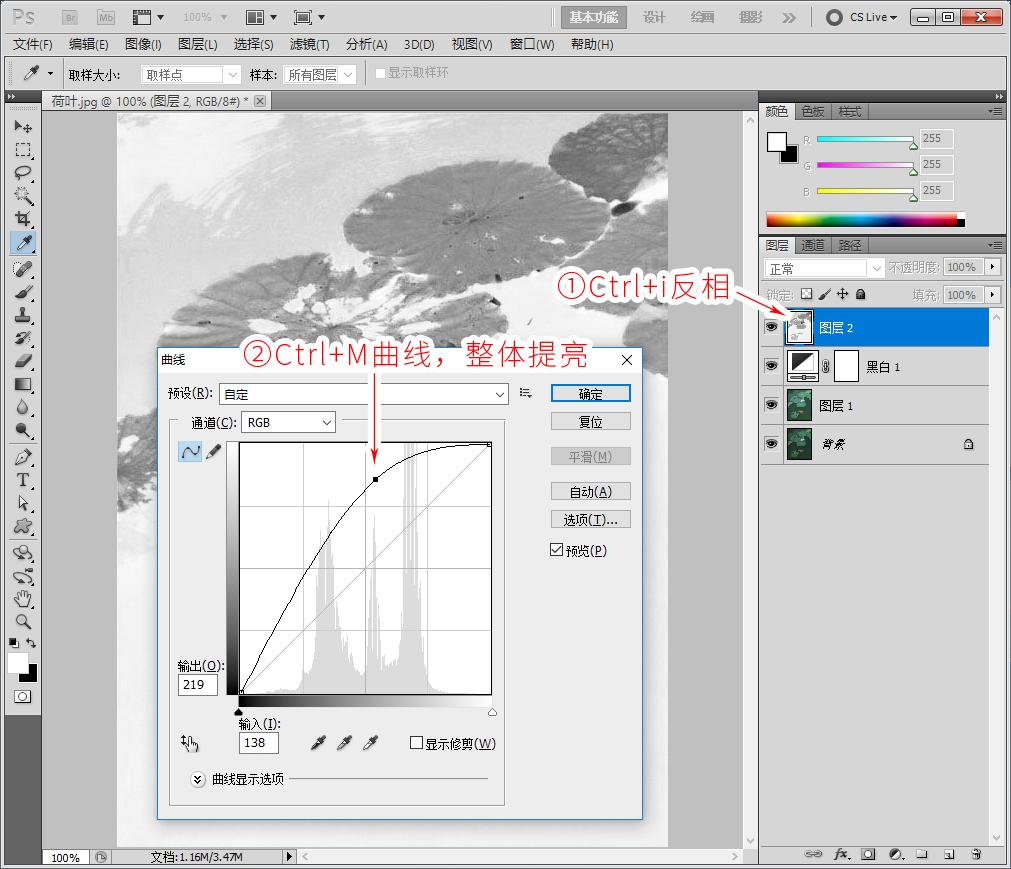The height and width of the screenshot is (869, 1011).
Task: Hide the 黑白 1 adjustment layer
Action: (x=771, y=366)
